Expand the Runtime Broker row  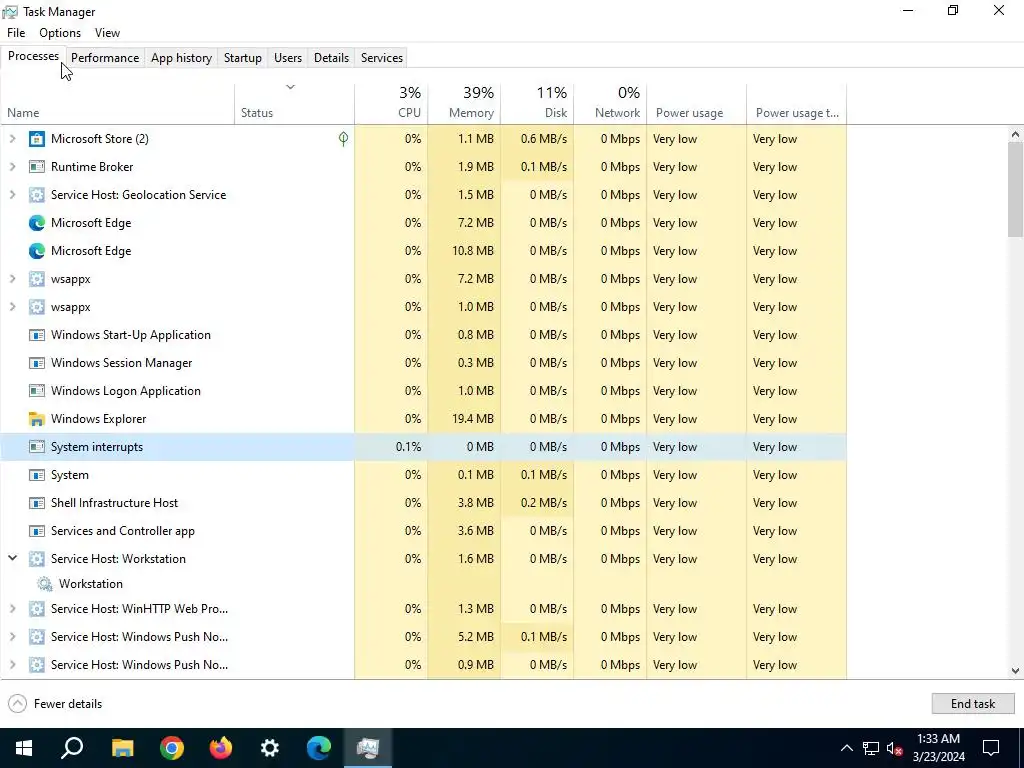(12, 167)
